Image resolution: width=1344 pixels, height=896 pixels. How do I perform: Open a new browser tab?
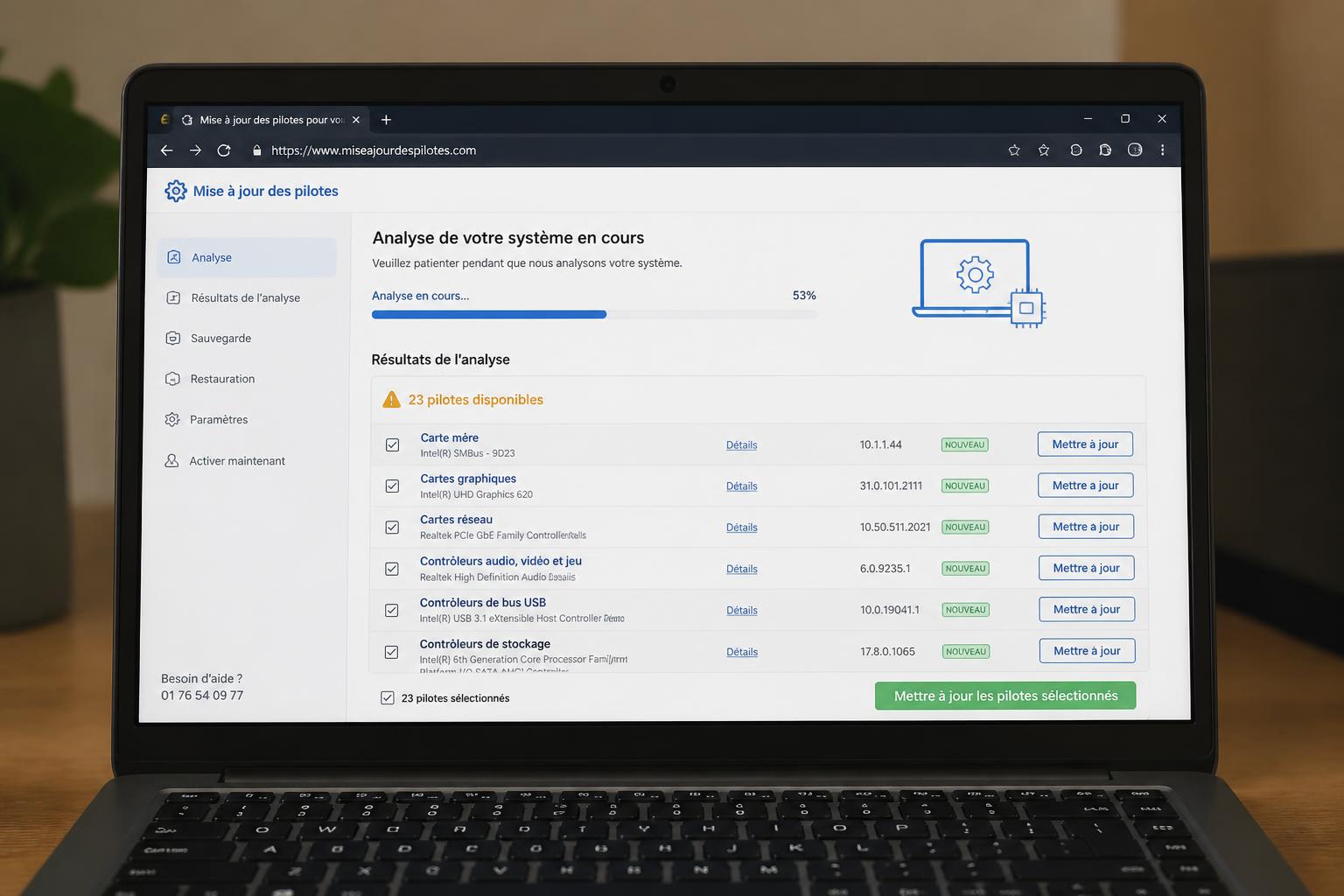coord(386,120)
